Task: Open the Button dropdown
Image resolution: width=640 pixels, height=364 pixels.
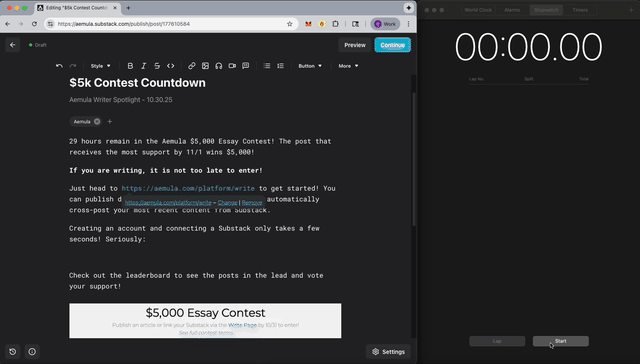Action: 310,66
